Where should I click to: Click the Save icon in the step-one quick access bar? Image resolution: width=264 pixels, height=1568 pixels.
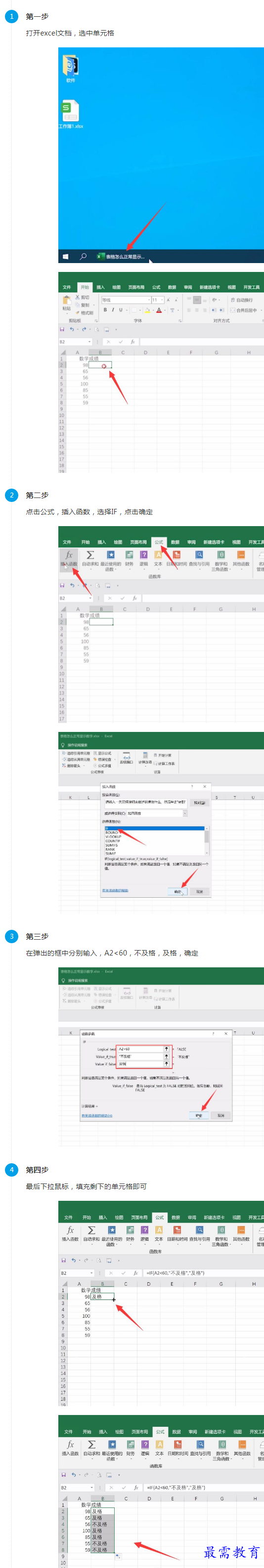pos(62,330)
